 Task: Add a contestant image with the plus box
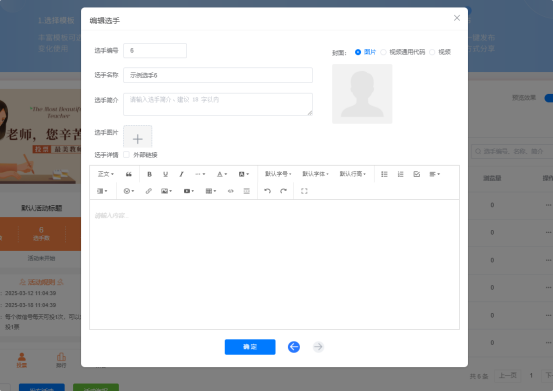(x=138, y=136)
